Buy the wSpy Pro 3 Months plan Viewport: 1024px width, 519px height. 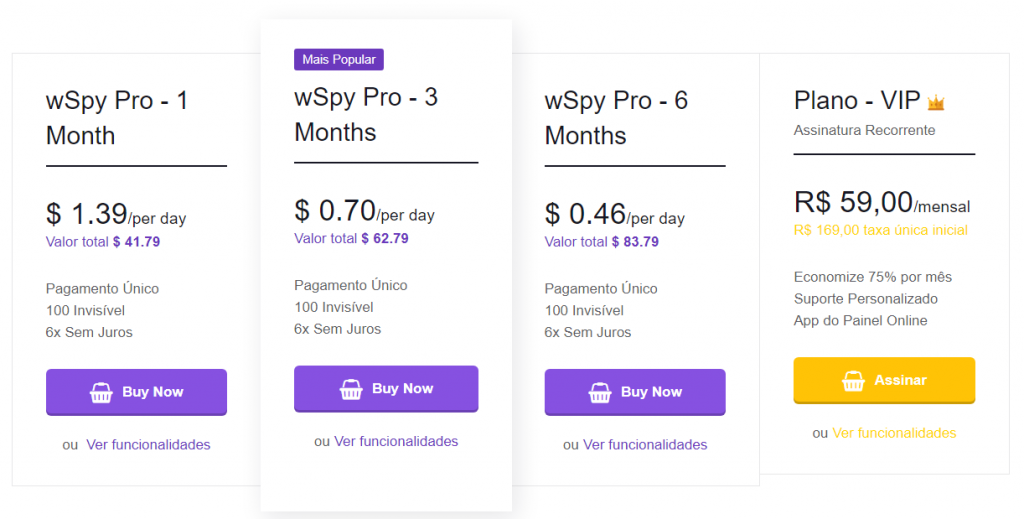(x=386, y=389)
